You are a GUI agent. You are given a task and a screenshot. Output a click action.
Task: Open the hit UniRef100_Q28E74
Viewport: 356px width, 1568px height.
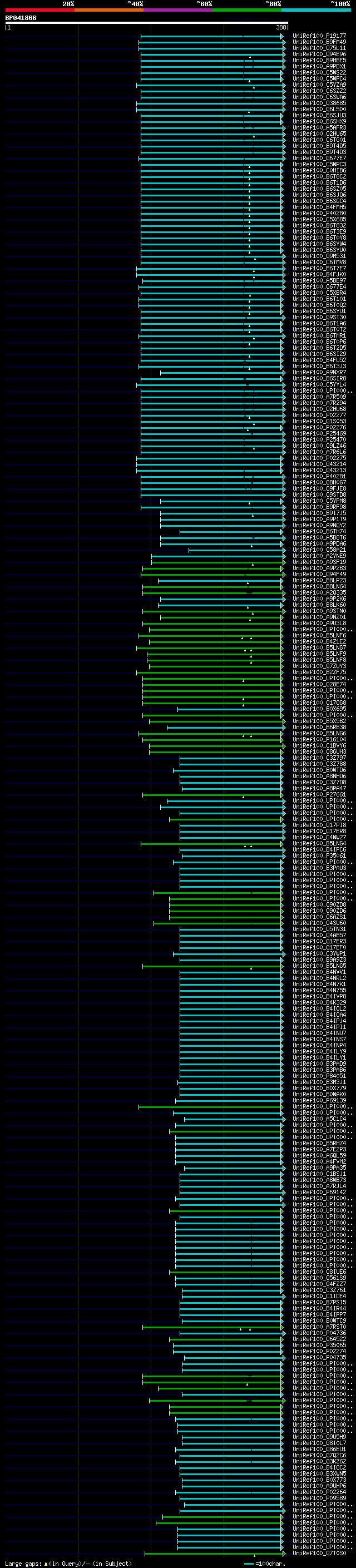pos(319,684)
